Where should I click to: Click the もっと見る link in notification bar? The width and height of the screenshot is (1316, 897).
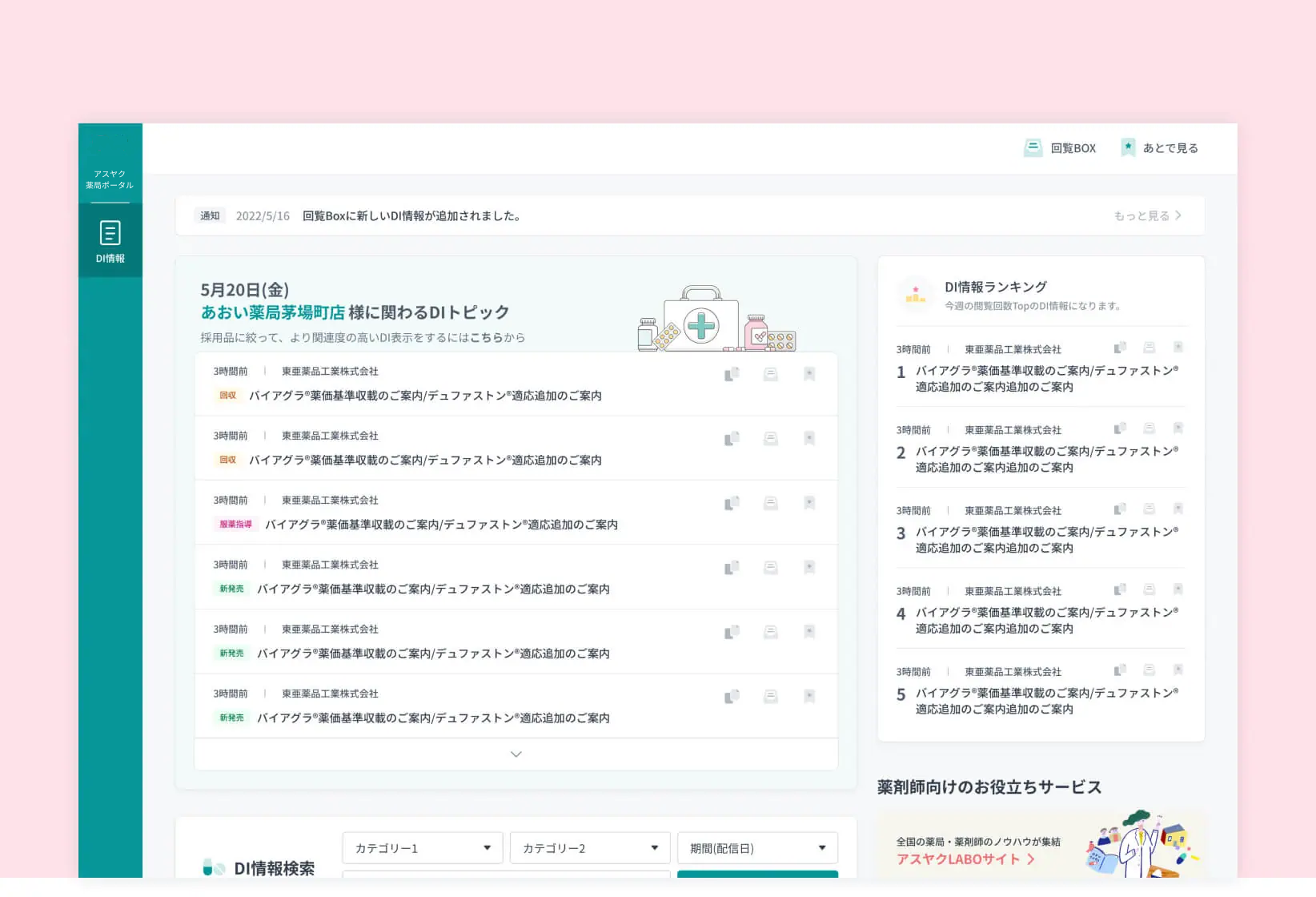(x=1147, y=216)
